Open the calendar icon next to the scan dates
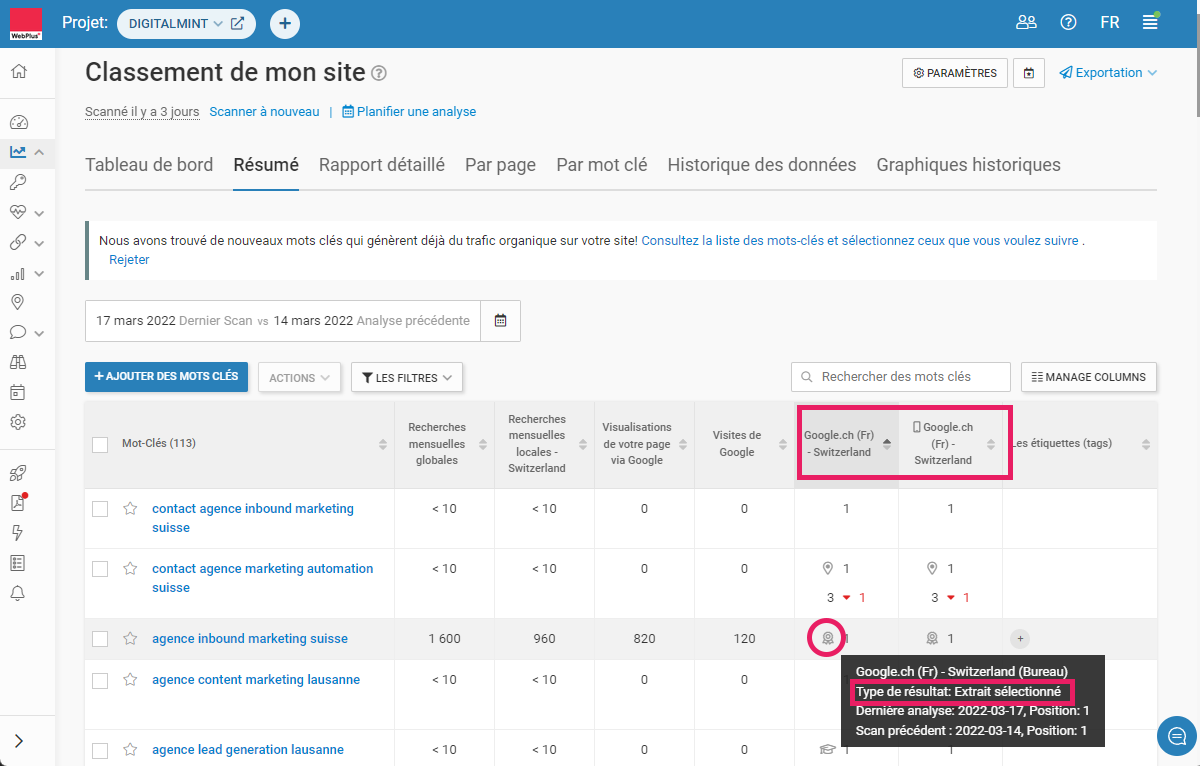 click(x=501, y=321)
